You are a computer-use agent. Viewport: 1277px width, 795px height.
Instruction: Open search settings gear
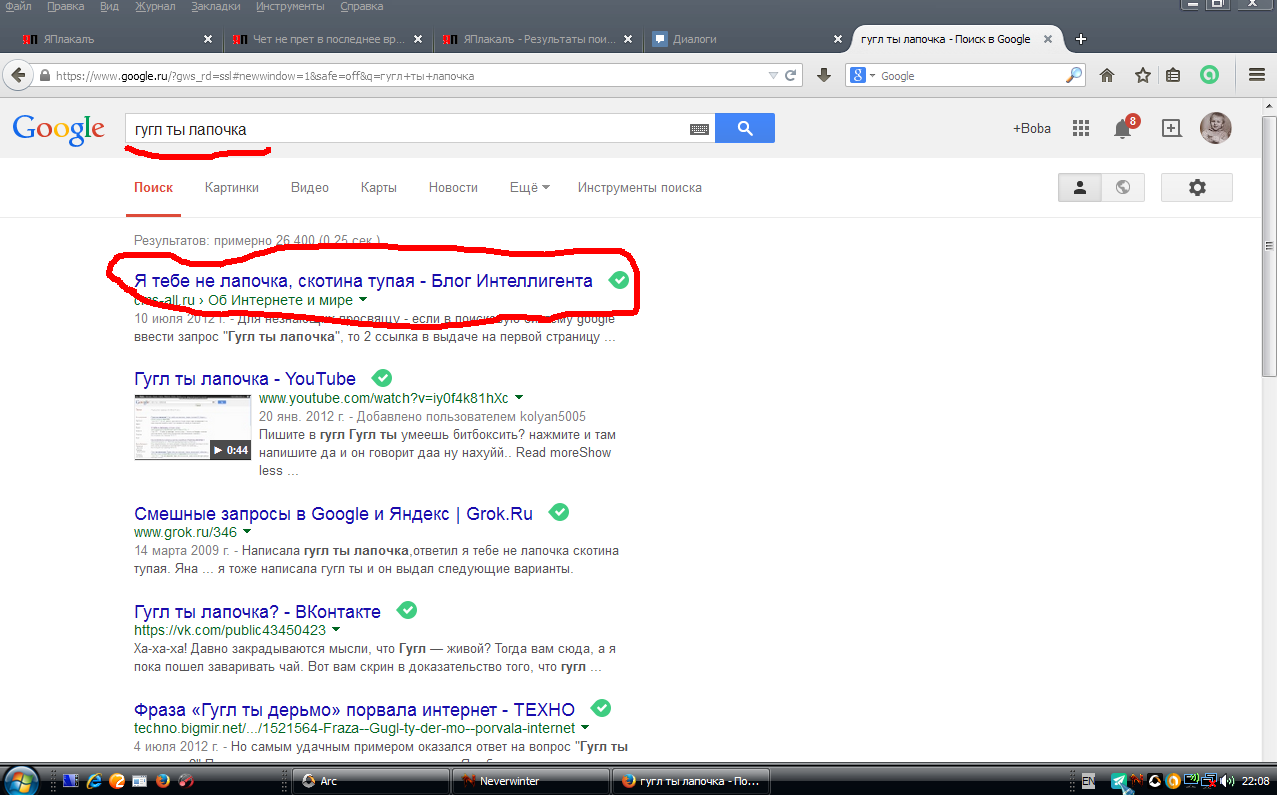1196,188
